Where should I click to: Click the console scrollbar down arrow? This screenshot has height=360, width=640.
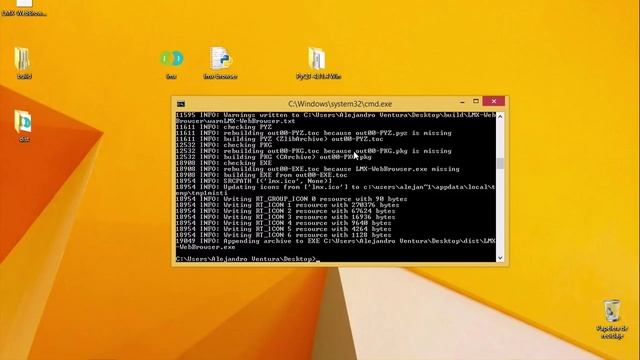point(500,258)
